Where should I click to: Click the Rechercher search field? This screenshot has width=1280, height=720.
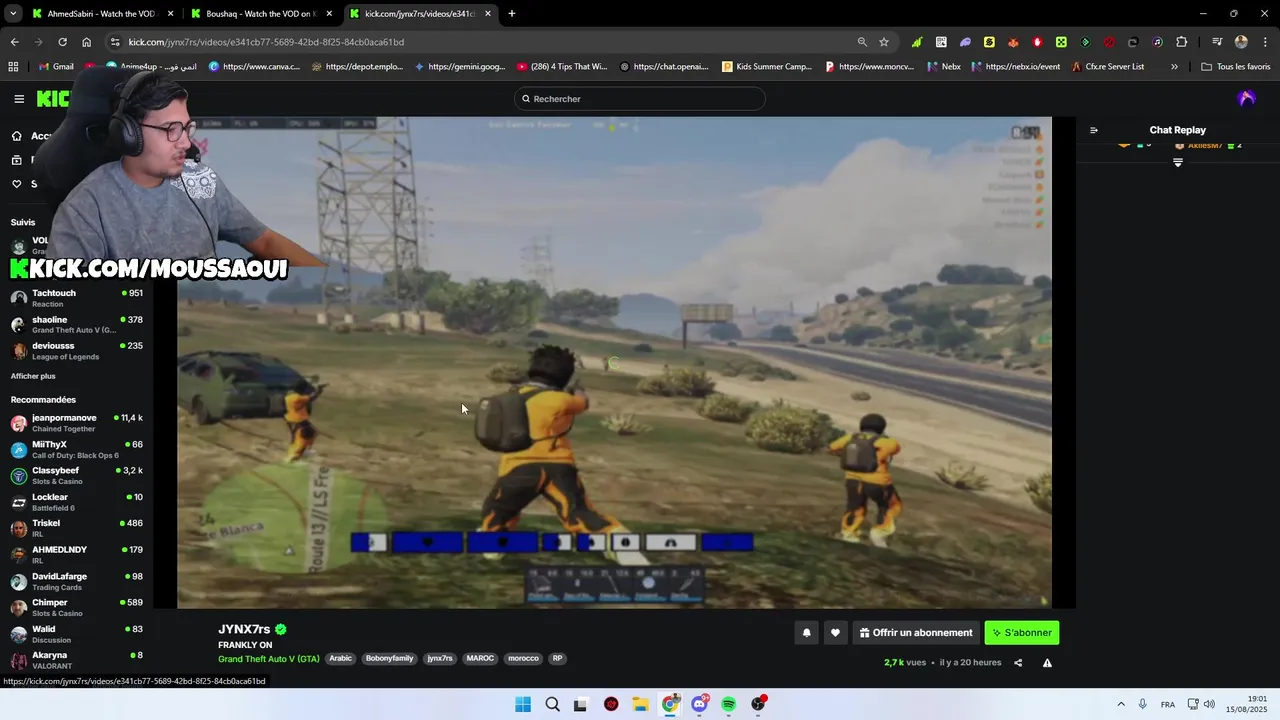640,99
